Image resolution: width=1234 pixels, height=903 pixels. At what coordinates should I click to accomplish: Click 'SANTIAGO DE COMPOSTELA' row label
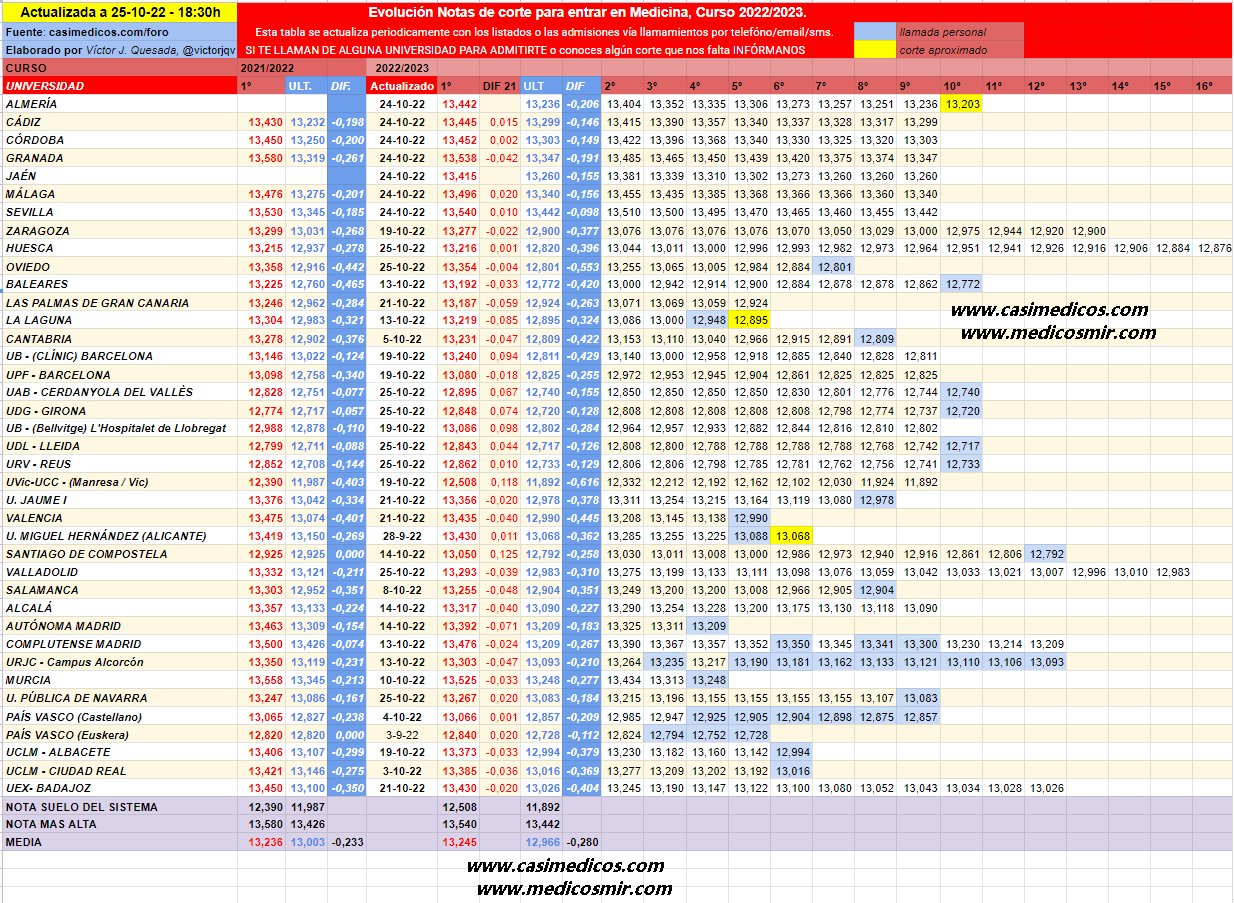point(119,554)
